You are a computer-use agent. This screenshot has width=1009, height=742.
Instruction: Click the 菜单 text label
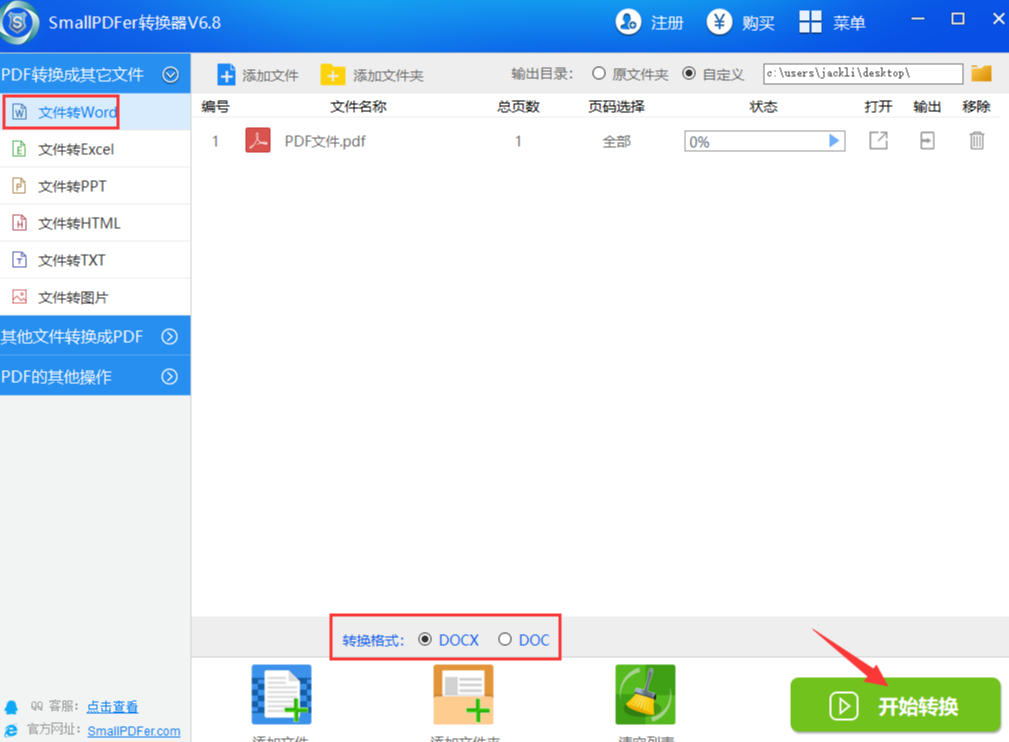(849, 23)
